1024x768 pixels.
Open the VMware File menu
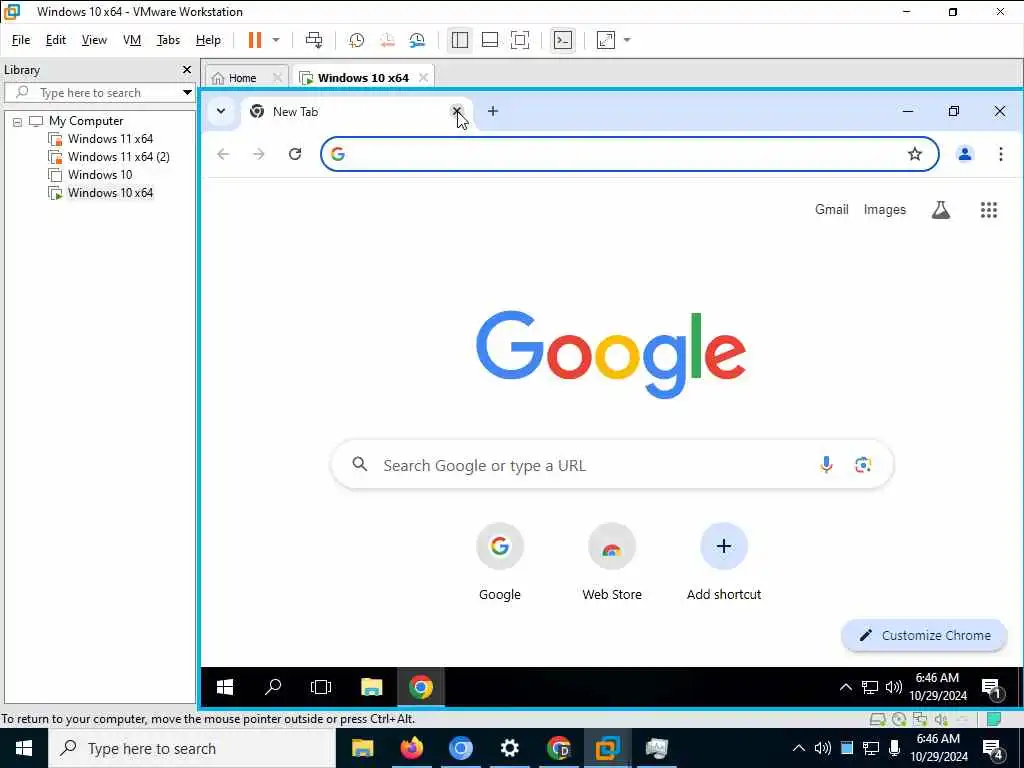21,40
